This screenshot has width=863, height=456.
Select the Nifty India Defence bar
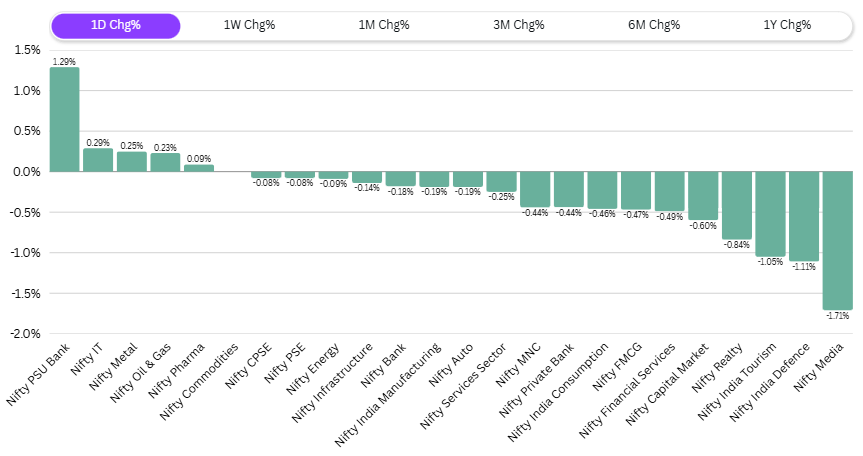[803, 216]
